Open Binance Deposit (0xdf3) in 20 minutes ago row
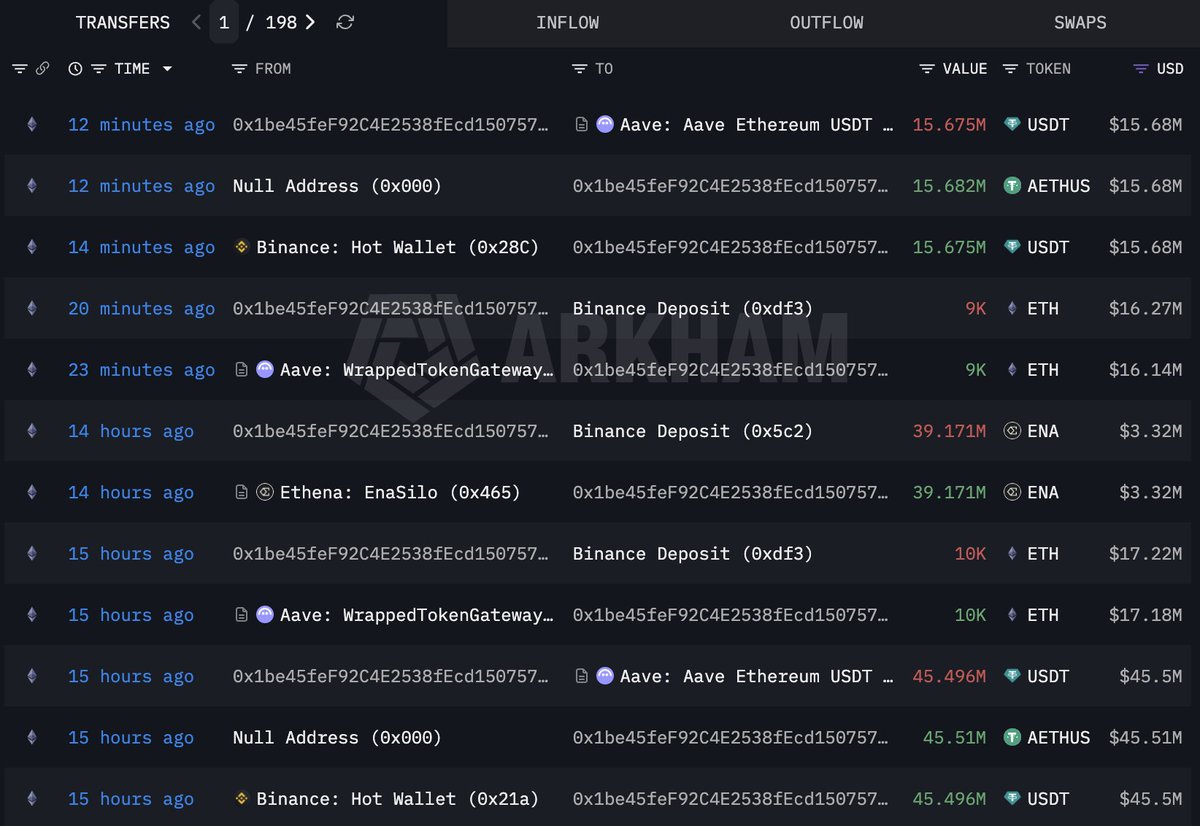Viewport: 1200px width, 826px height. (x=693, y=308)
